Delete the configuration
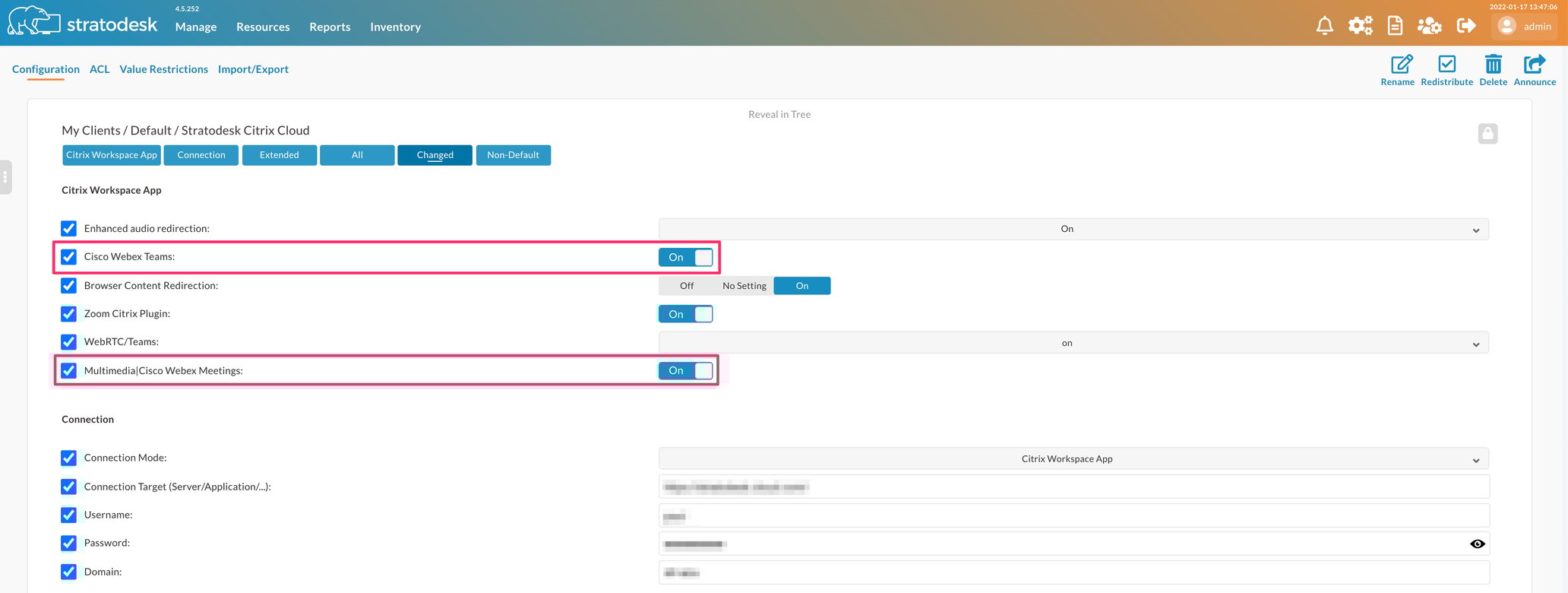The image size is (1568, 593). (1493, 70)
